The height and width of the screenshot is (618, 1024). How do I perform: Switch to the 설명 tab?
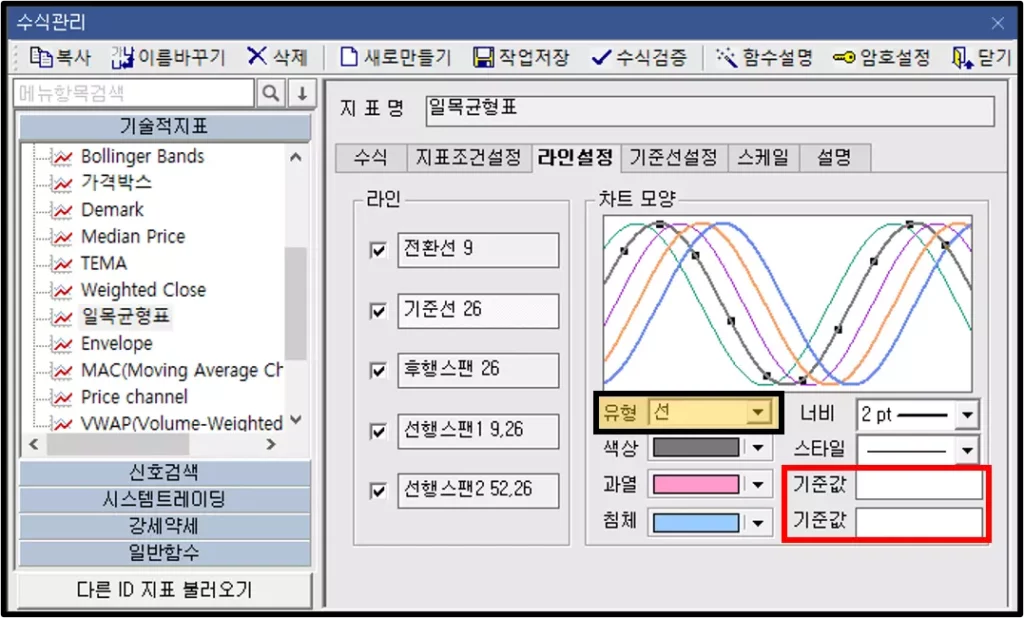click(x=835, y=158)
